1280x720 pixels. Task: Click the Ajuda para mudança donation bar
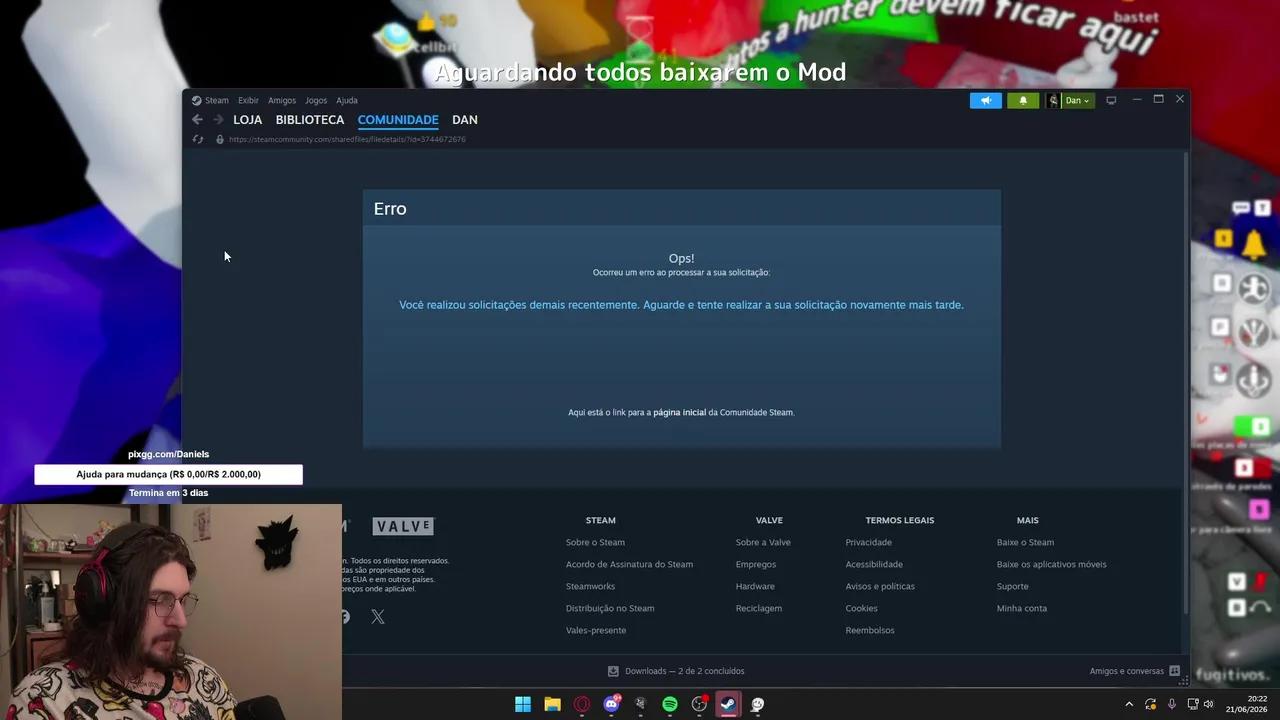[168, 474]
